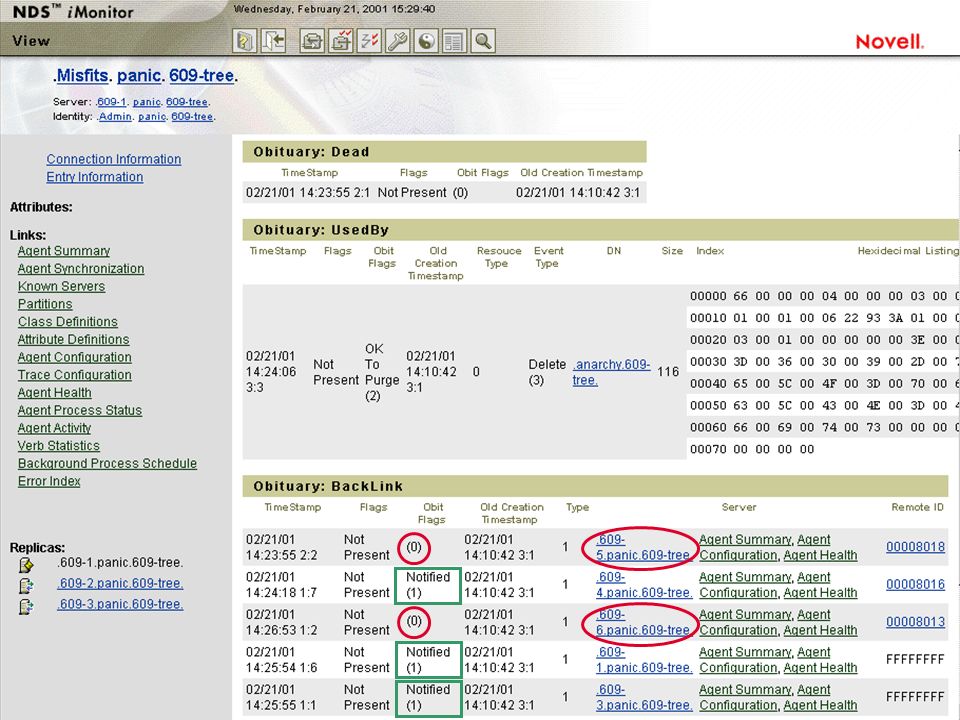Open Agent Health in the Links list
This screenshot has width=960, height=720.
pyautogui.click(x=54, y=393)
